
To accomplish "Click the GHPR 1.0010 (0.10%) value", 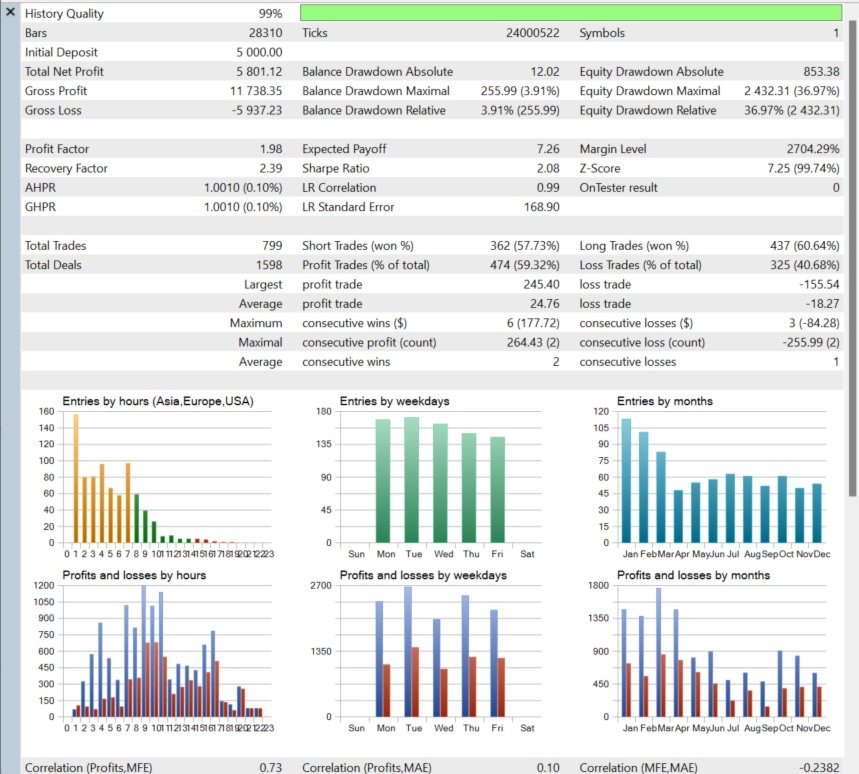I will 243,207.
